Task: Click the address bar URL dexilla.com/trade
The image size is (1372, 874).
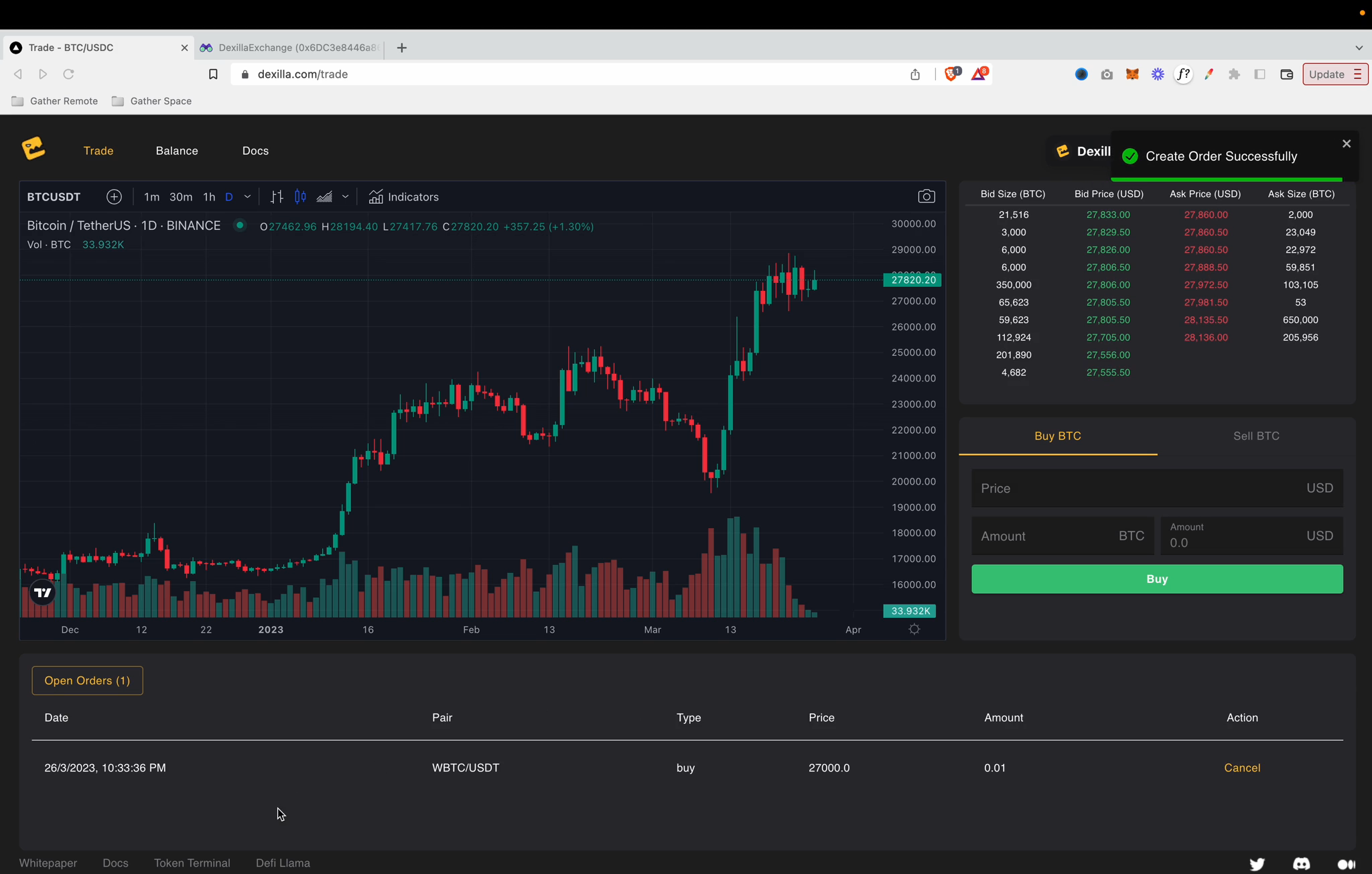Action: click(302, 74)
